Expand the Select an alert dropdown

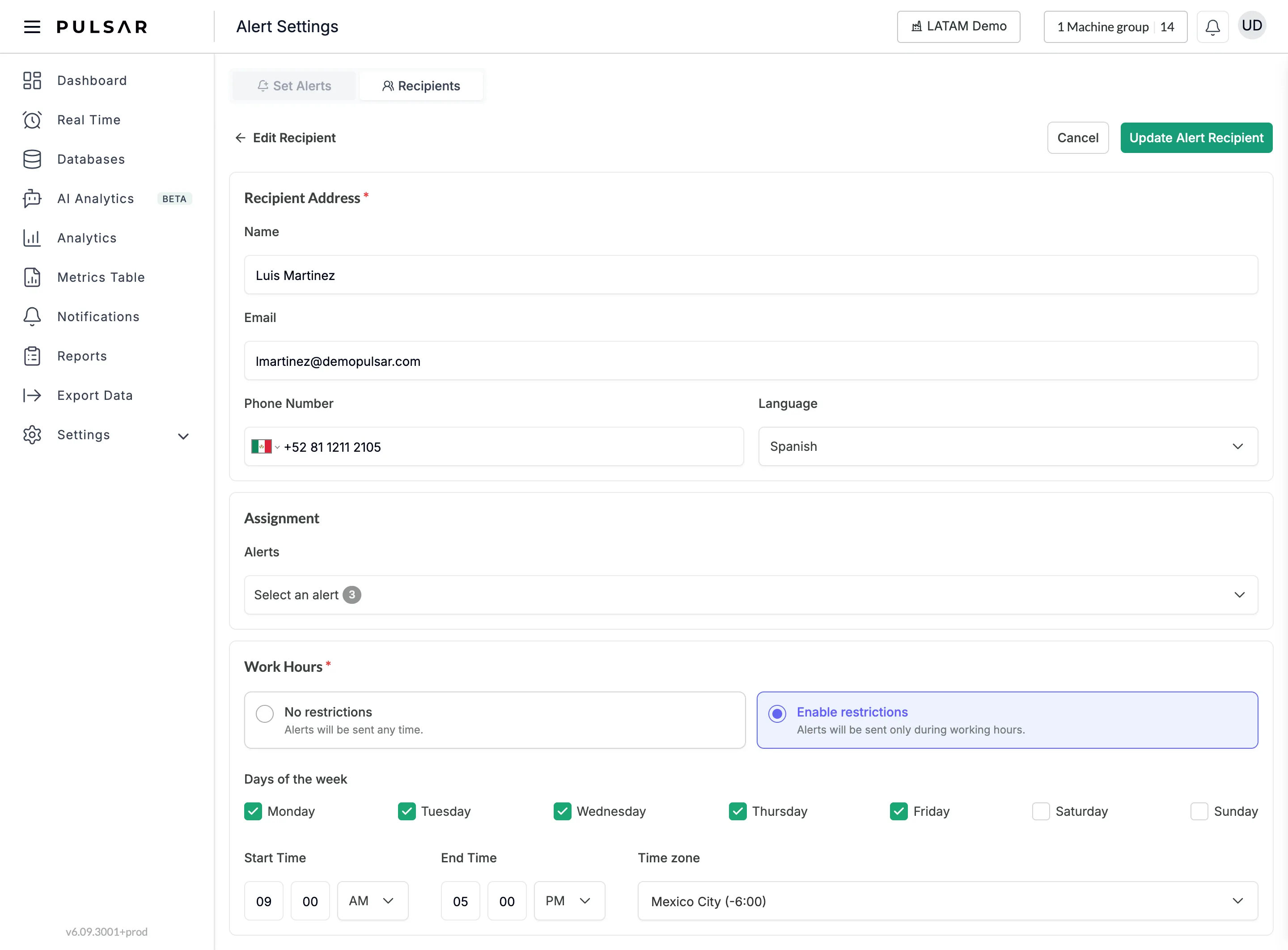[751, 594]
